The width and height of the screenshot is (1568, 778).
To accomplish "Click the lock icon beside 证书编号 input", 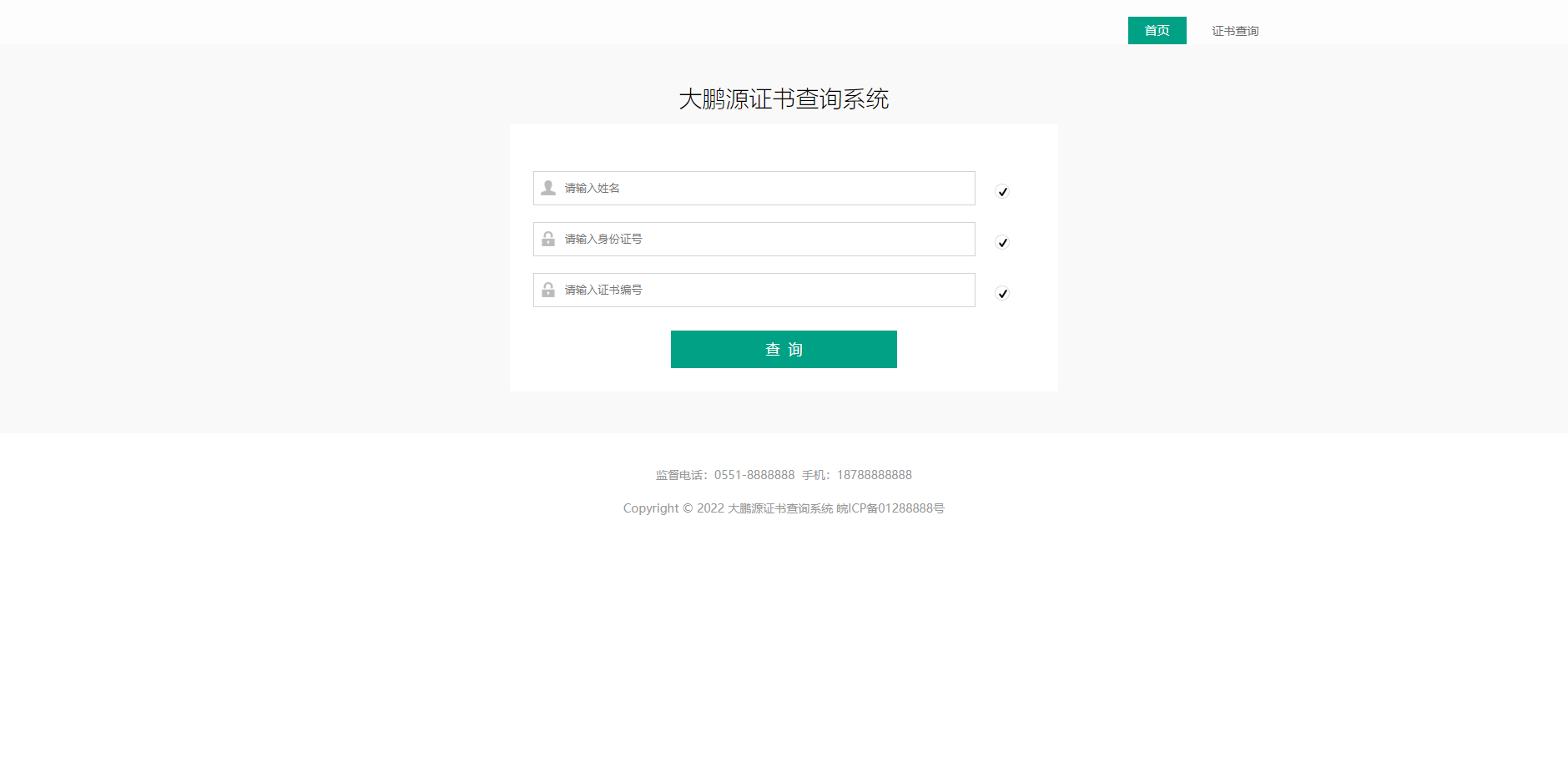I will (548, 290).
